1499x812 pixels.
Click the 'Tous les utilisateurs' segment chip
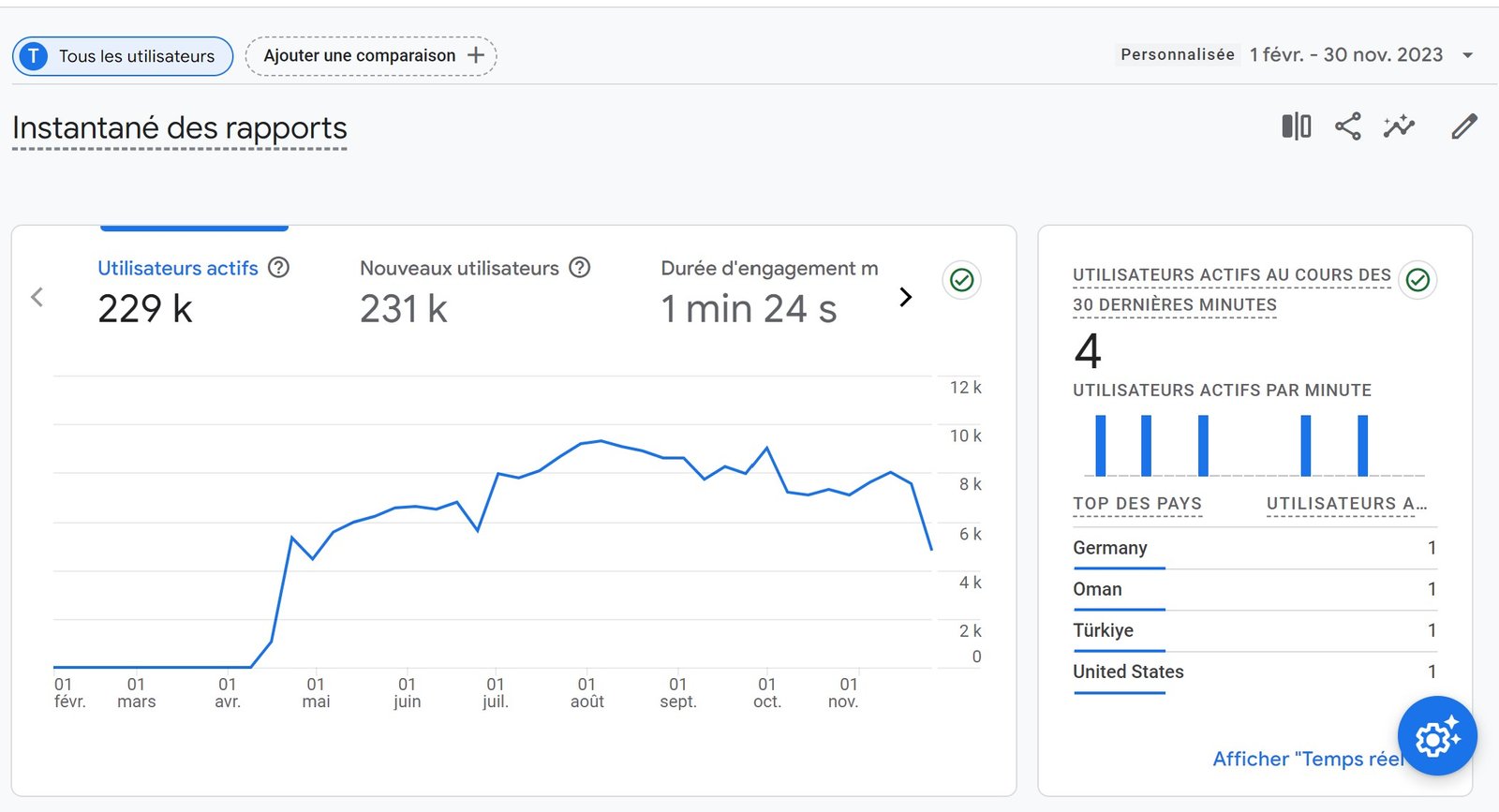pos(123,56)
